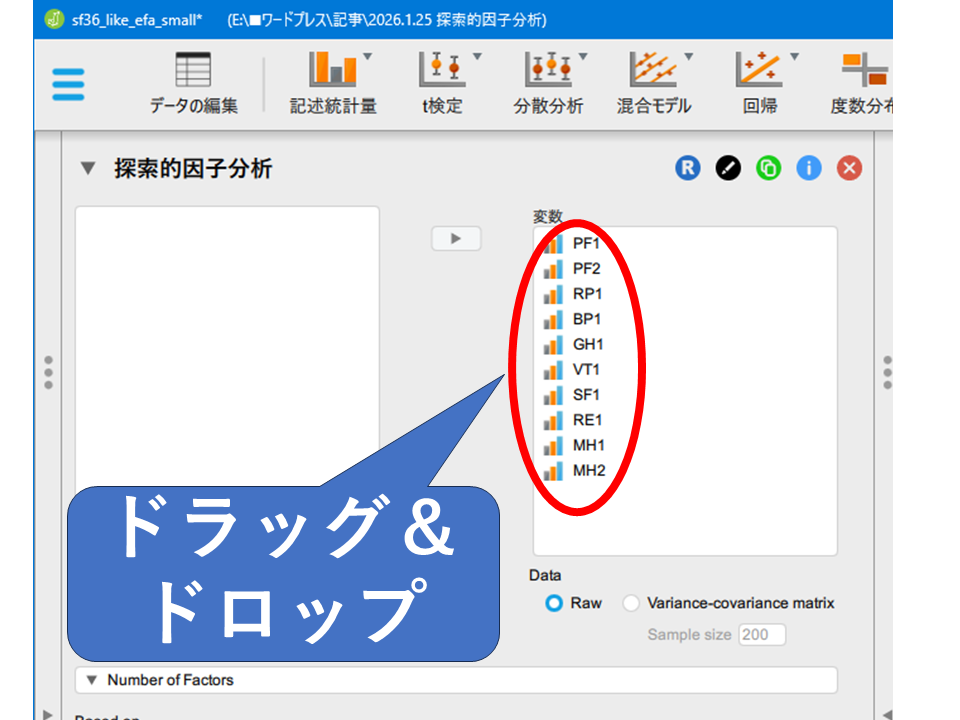Click the arrow button to assign variables

[456, 239]
